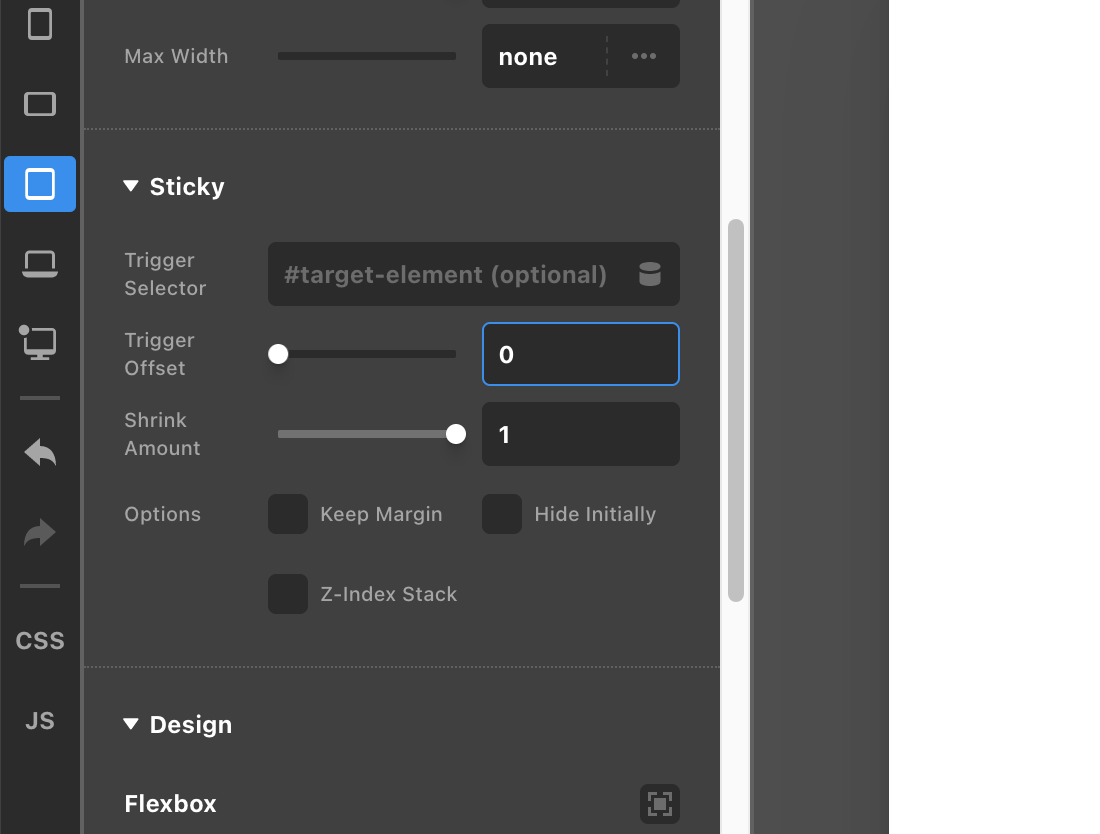Screen dimensions: 1100x834
Task: Click the redo arrow icon
Action: click(40, 533)
